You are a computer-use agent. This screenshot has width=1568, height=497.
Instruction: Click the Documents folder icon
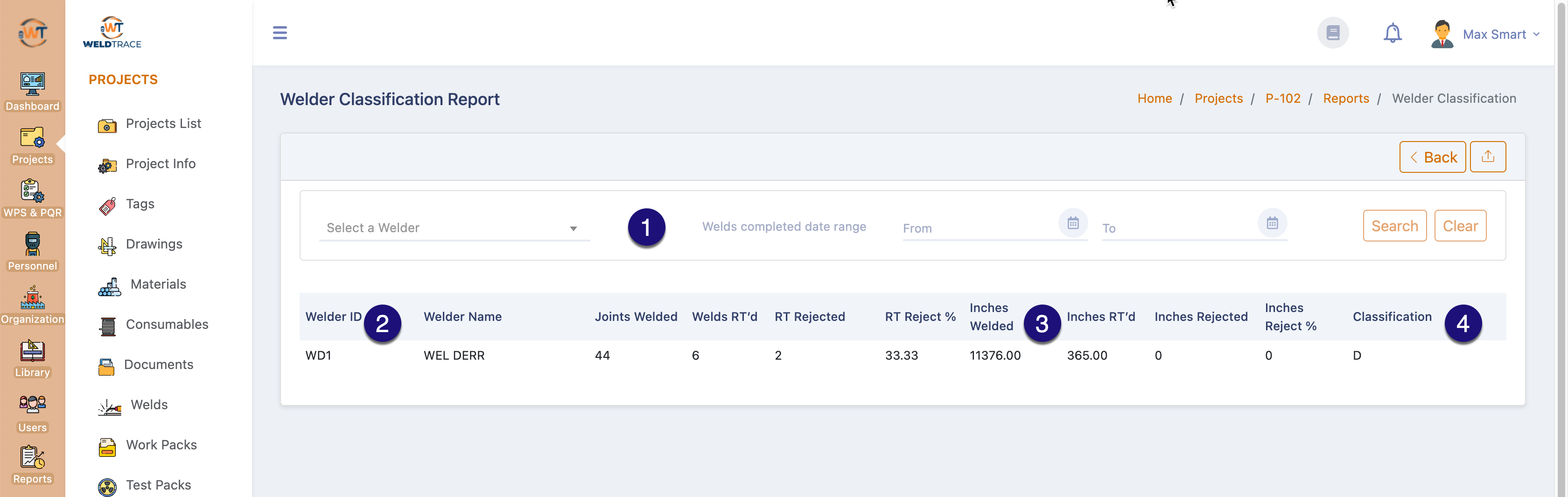[106, 366]
